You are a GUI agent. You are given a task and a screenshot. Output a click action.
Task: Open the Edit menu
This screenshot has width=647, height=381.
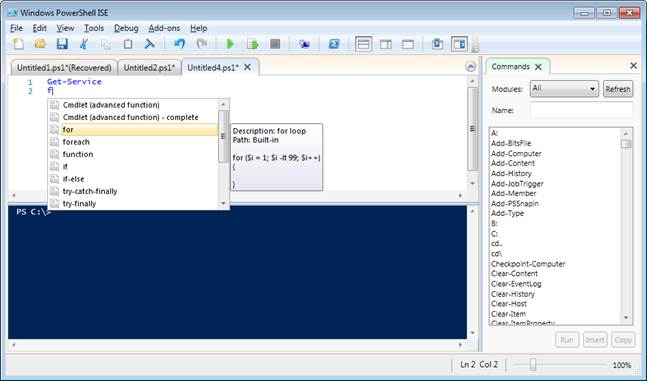coord(40,28)
